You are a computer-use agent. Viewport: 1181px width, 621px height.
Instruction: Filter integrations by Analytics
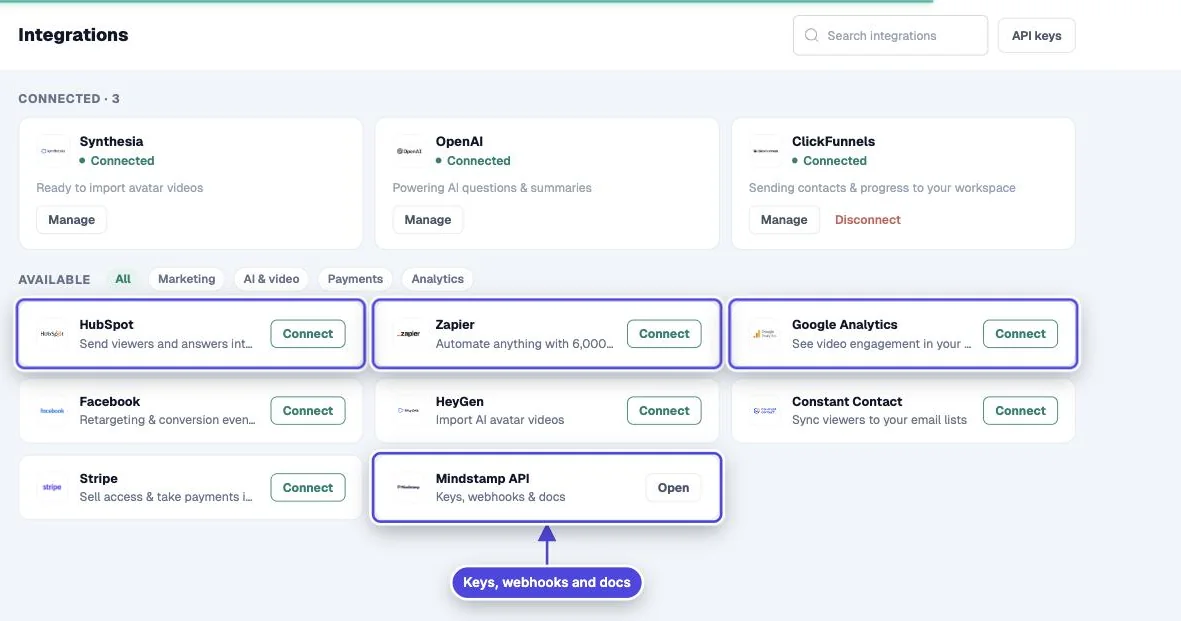(438, 279)
